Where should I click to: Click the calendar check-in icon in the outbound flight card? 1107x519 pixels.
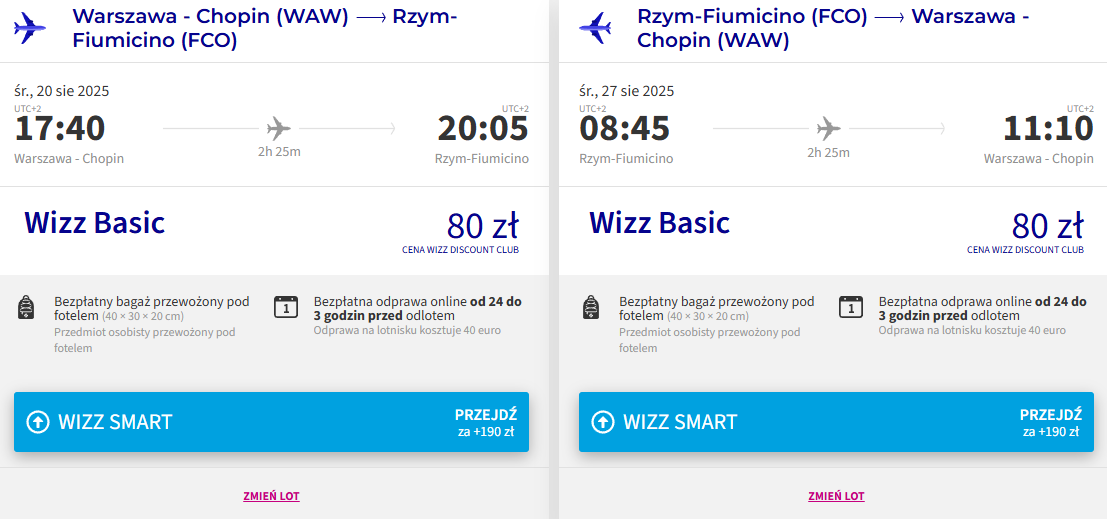pos(286,307)
